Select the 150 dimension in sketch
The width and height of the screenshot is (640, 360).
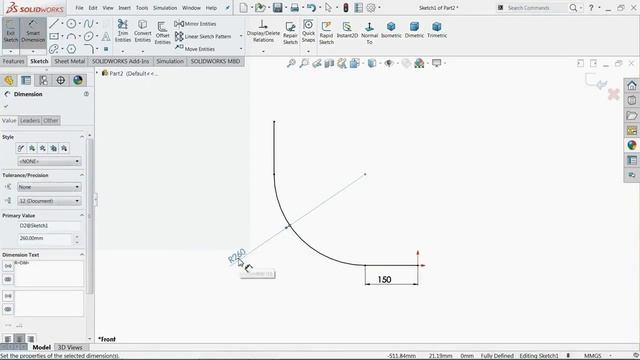click(x=384, y=280)
